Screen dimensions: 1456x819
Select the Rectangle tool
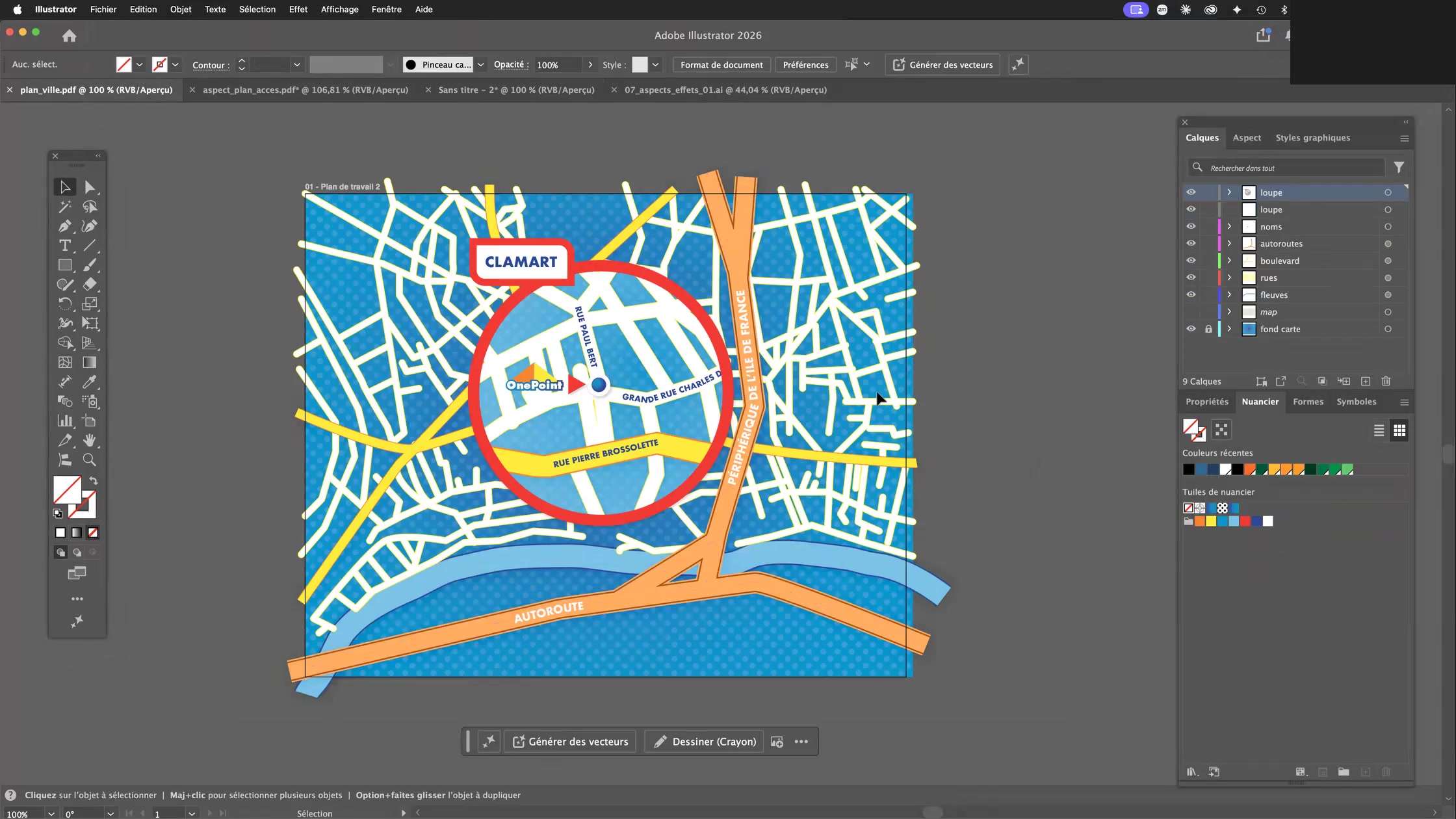tap(65, 265)
